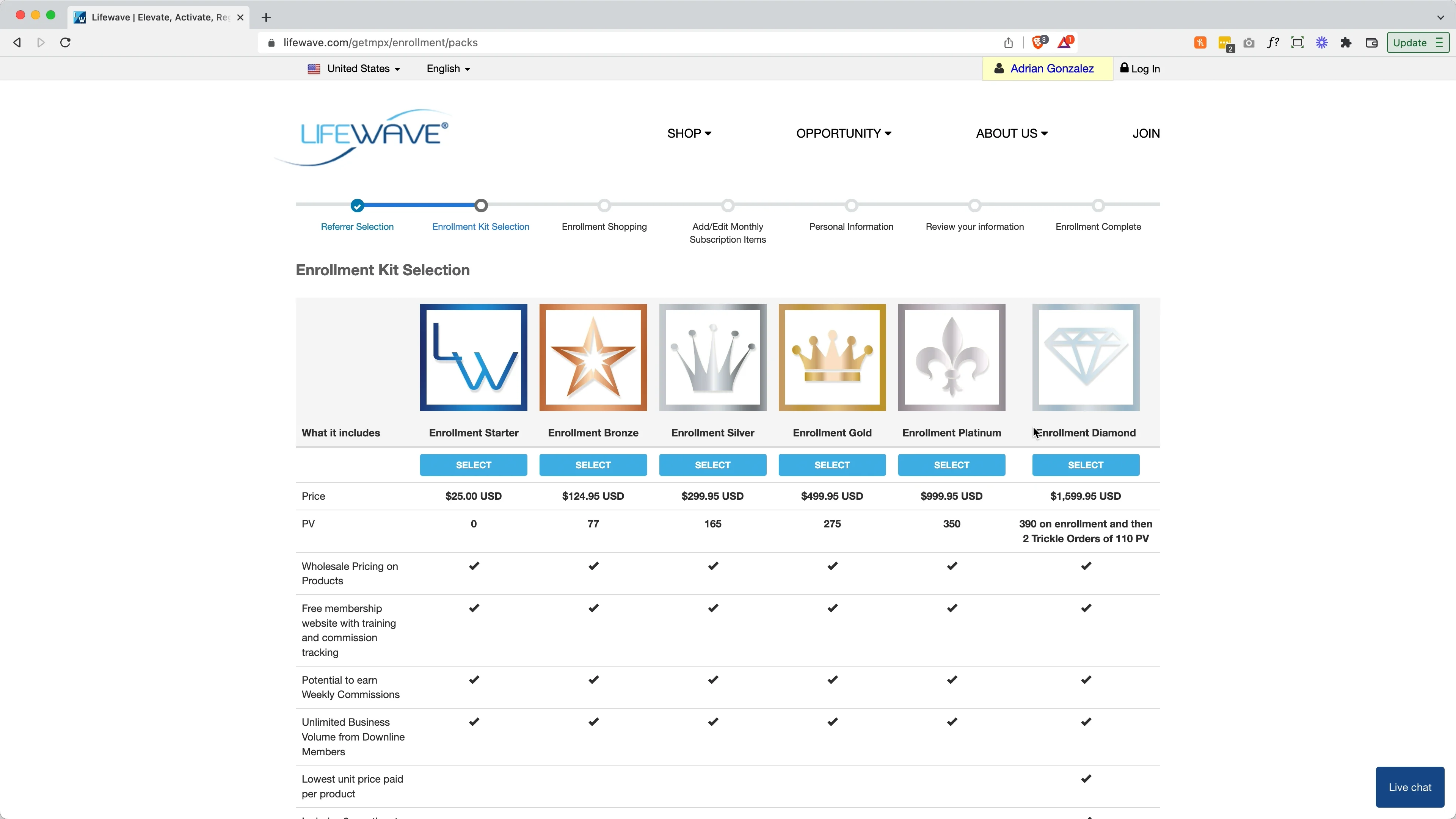
Task: Open the SHOP menu
Action: (x=689, y=133)
